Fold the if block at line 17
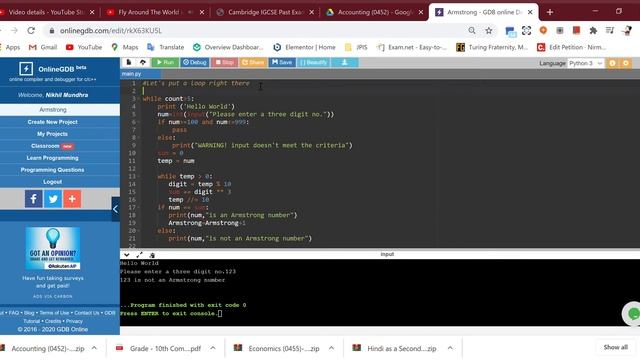 [x=139, y=207]
